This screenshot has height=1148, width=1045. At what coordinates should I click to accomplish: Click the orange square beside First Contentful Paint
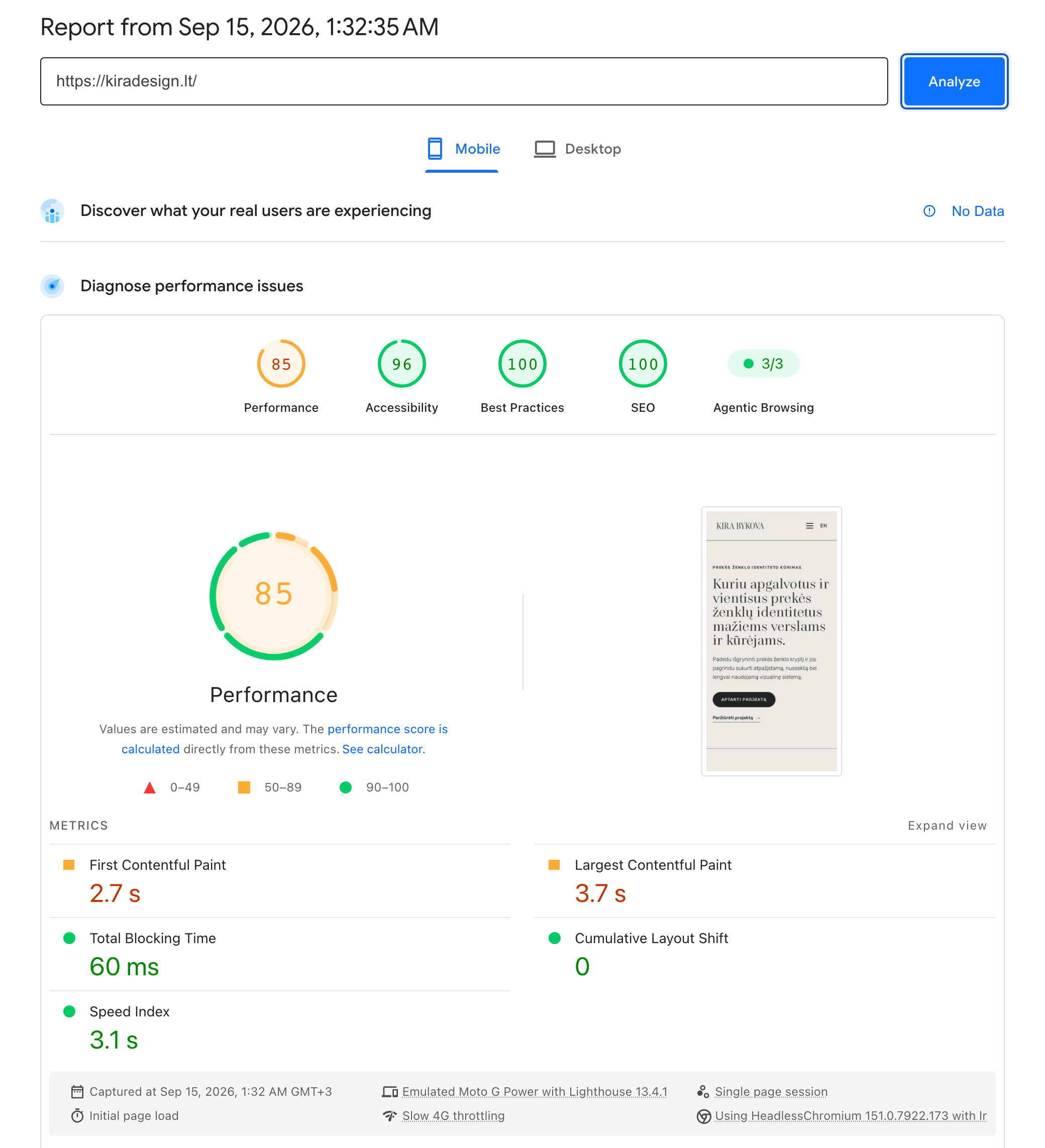(69, 864)
